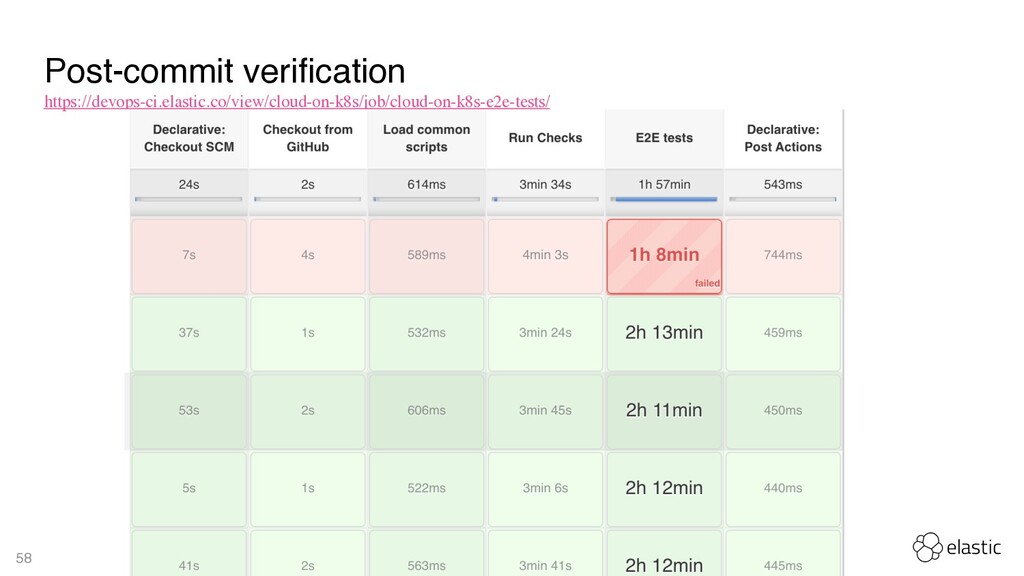Select the 744ms Post Actions cell
This screenshot has width=1024, height=576.
click(x=783, y=256)
